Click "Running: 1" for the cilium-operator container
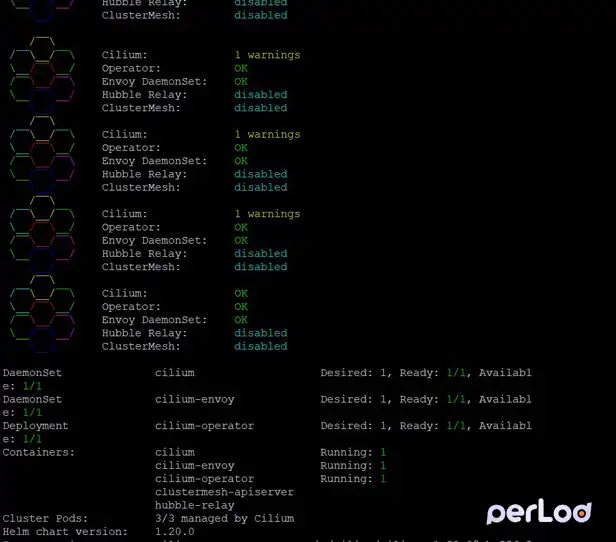This screenshot has height=542, width=616. (353, 479)
